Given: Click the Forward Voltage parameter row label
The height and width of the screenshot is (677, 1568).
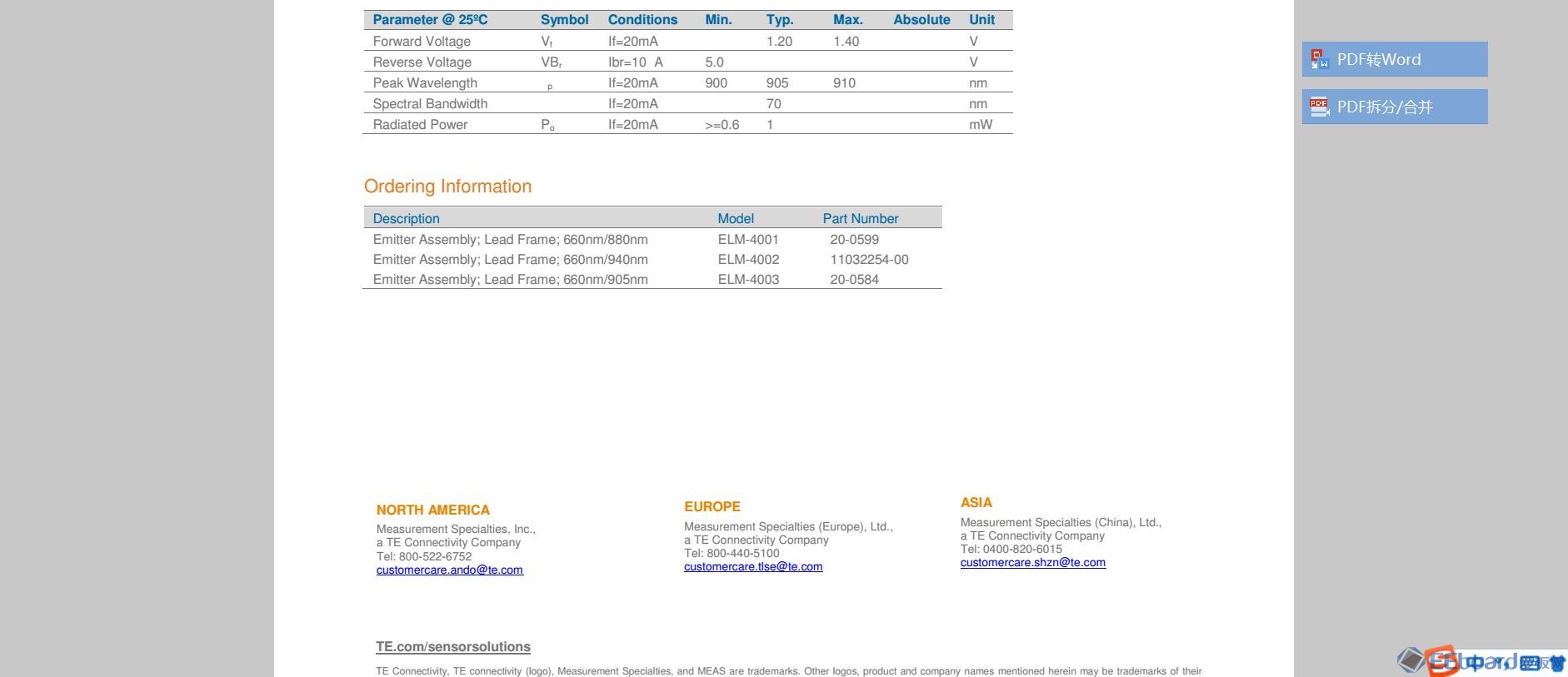Looking at the screenshot, I should pyautogui.click(x=422, y=42).
